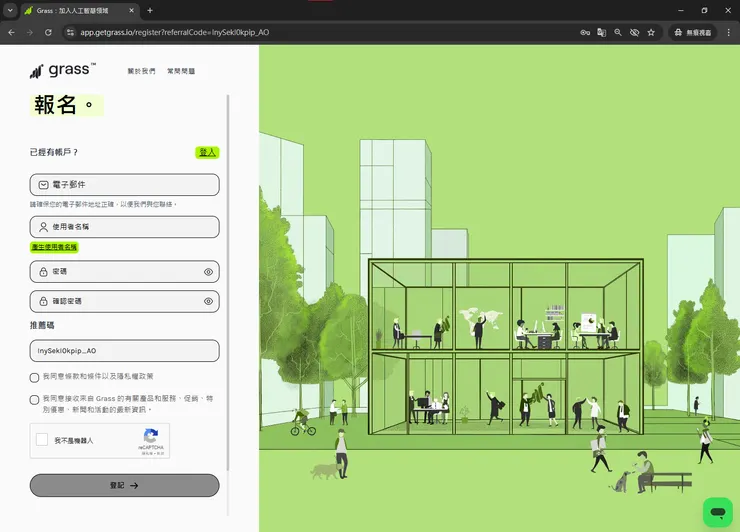Click the reCAPTCHA logo
The width and height of the screenshot is (740, 532).
coord(151,435)
